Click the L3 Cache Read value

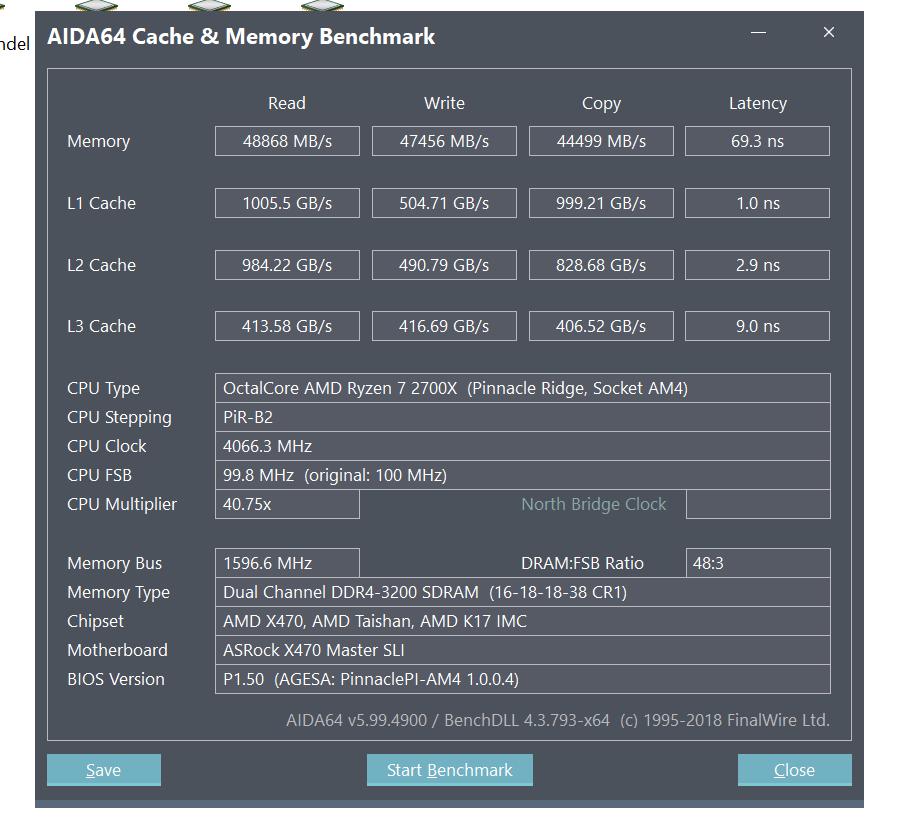tap(287, 326)
